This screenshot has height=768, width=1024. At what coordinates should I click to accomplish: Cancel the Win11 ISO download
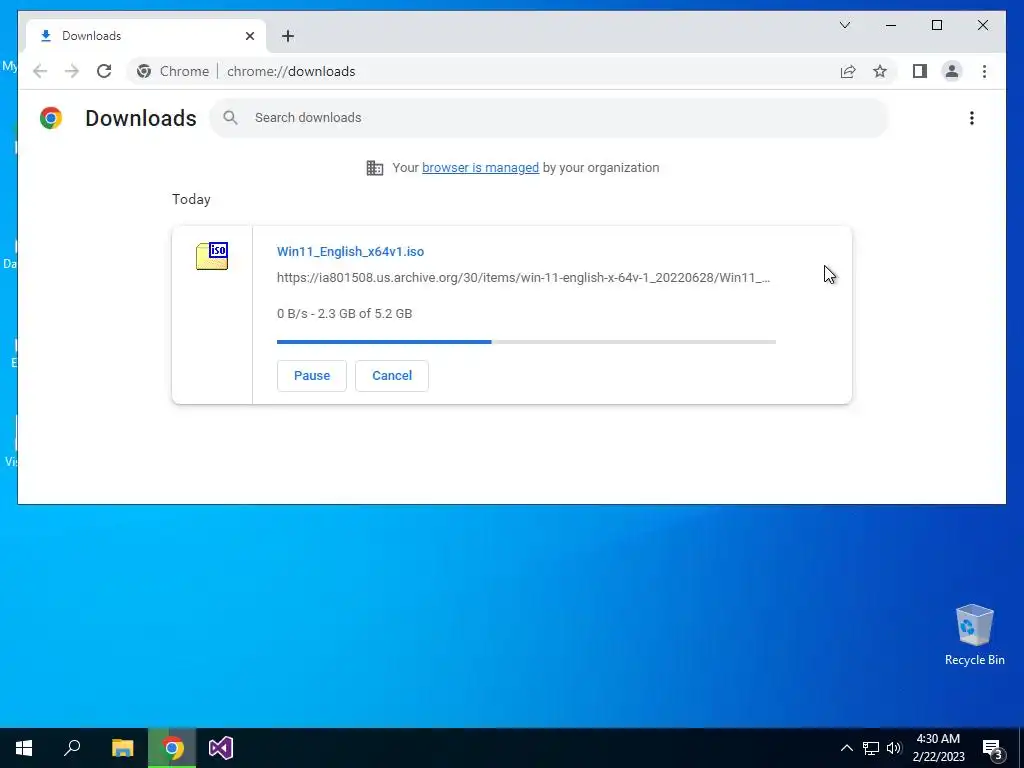click(x=392, y=376)
